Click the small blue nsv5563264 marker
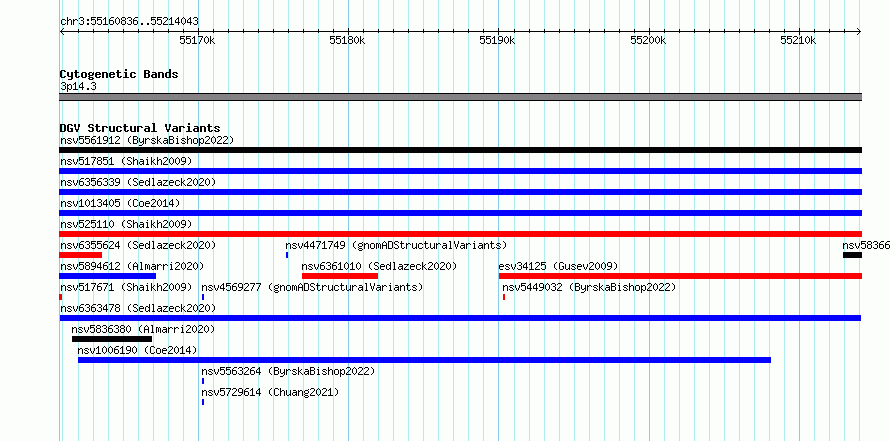This screenshot has width=890, height=441. [x=203, y=381]
